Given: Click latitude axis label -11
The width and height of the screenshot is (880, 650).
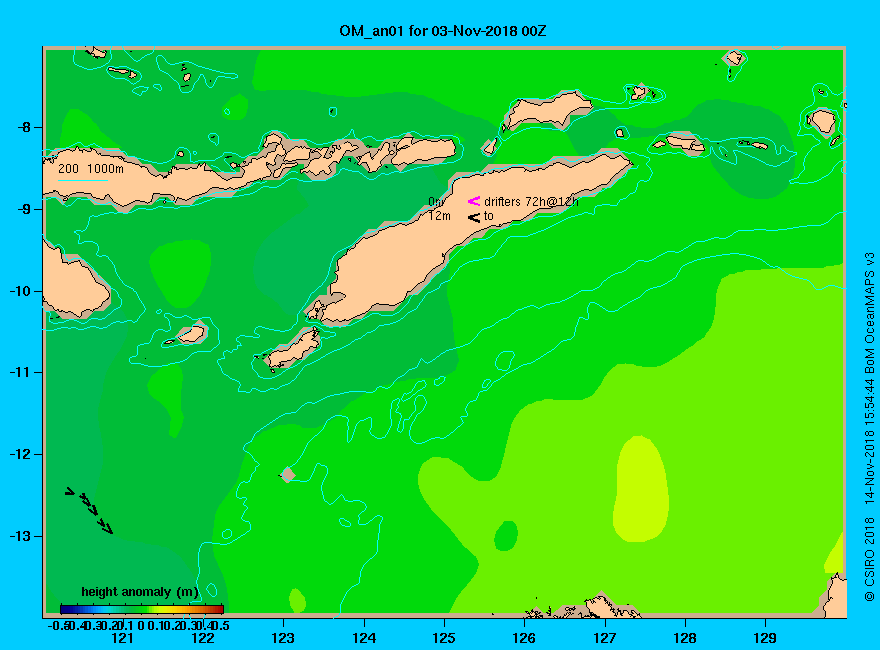Looking at the screenshot, I should [20, 373].
